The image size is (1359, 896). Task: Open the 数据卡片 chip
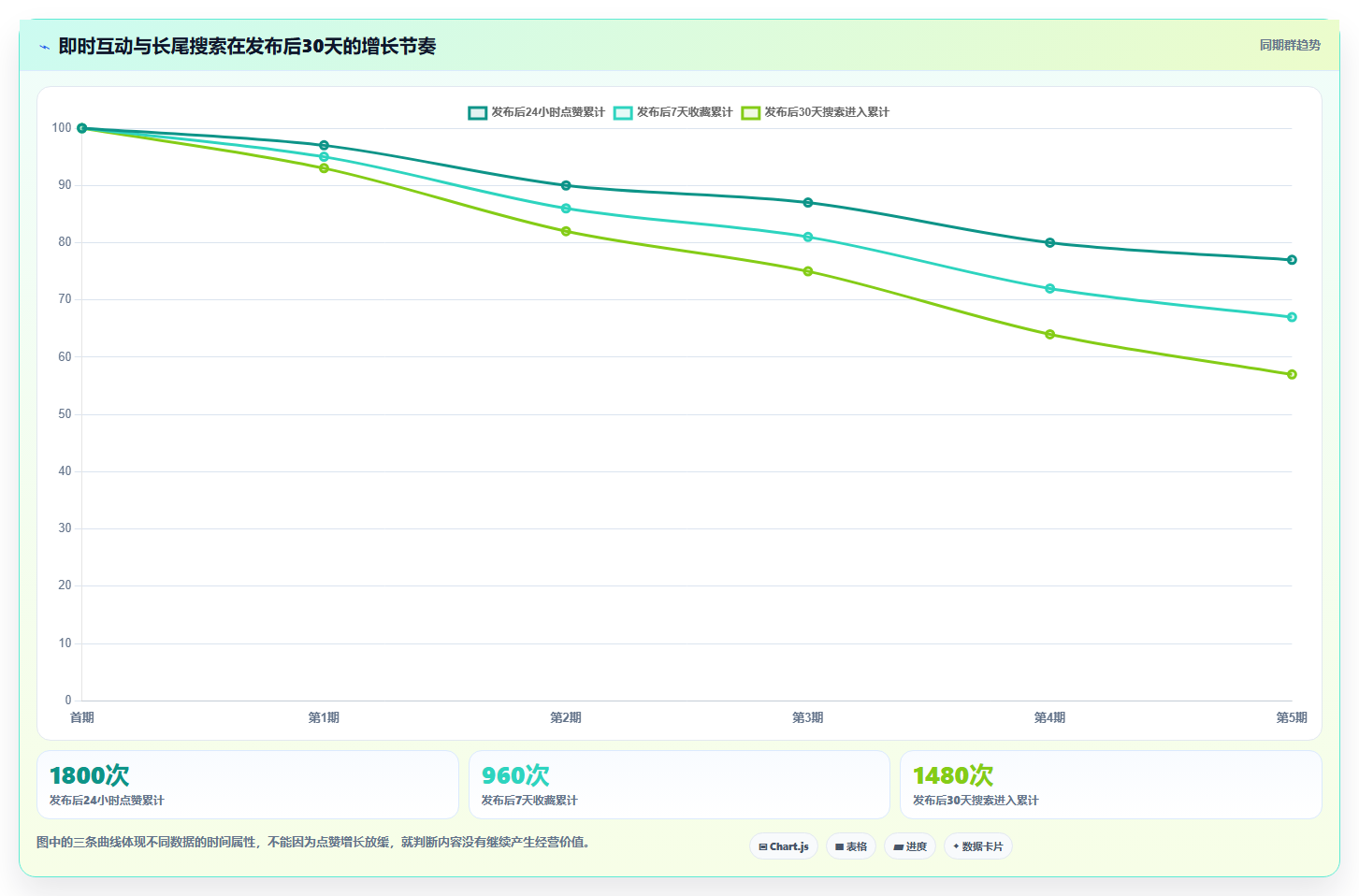pos(978,846)
